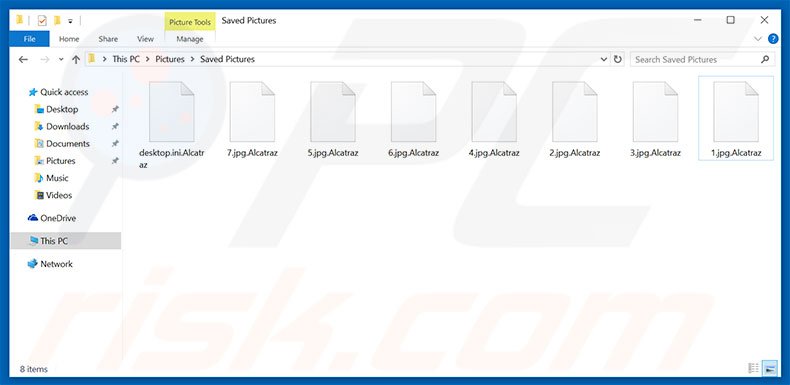790x385 pixels.
Task: Open Videos in navigation pane
Action: 59,195
